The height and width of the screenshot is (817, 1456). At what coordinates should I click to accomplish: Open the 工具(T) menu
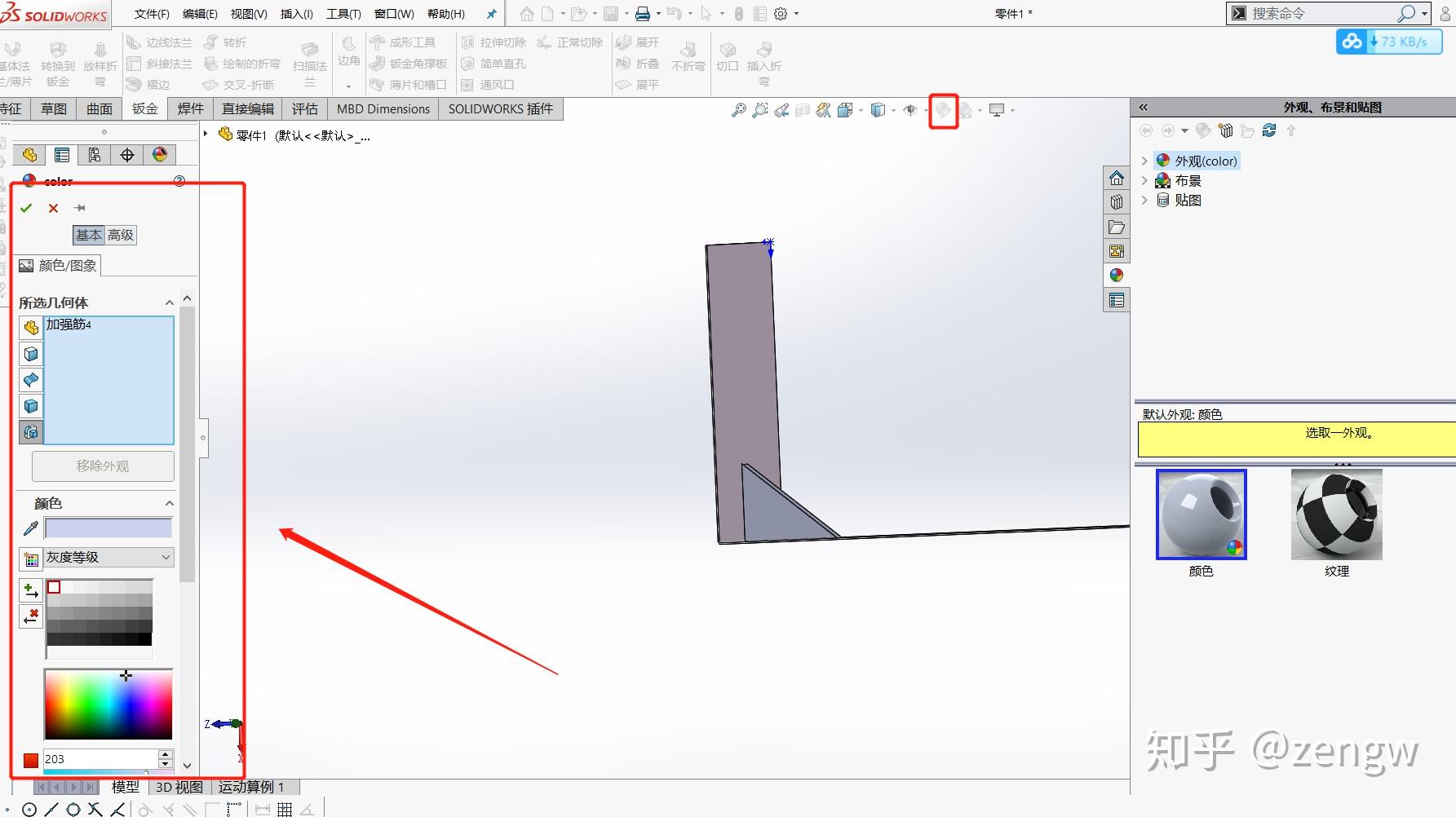click(x=343, y=14)
